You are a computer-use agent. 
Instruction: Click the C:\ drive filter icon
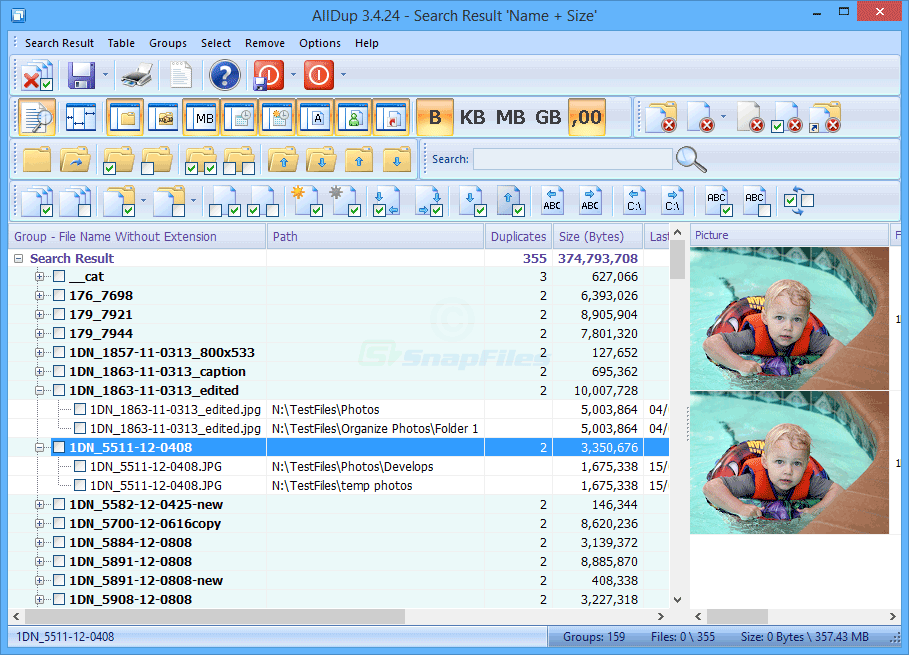tap(634, 200)
